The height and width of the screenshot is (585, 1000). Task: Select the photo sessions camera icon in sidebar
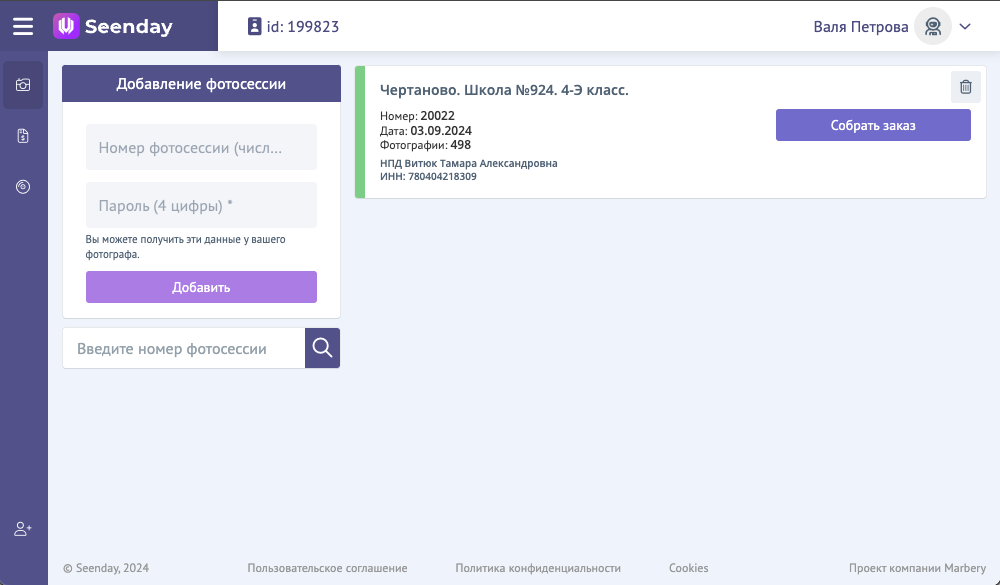click(22, 85)
